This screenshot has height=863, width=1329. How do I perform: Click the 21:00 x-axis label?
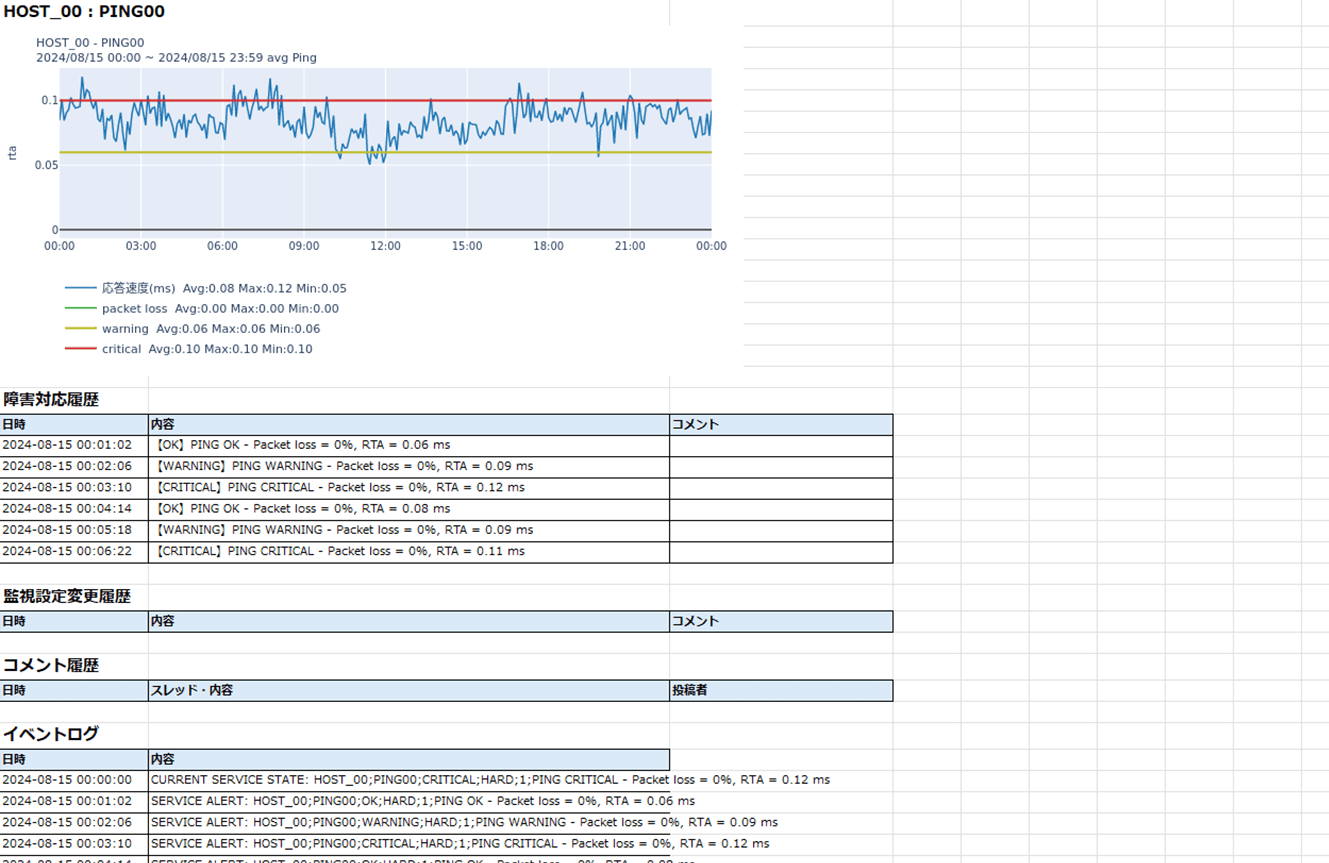tap(630, 246)
